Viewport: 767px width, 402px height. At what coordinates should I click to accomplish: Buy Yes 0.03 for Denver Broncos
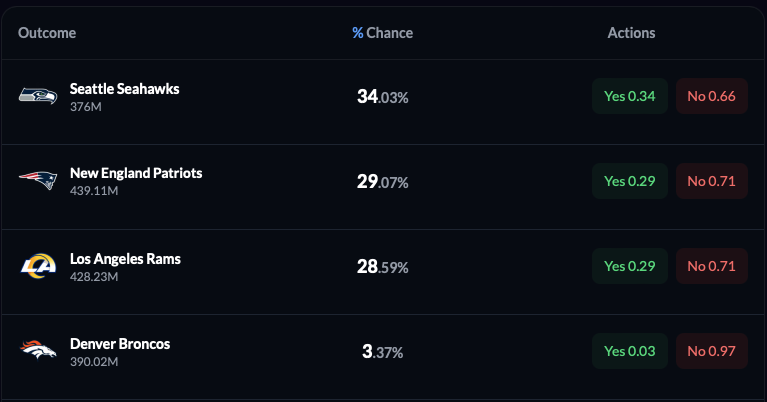tap(629, 351)
